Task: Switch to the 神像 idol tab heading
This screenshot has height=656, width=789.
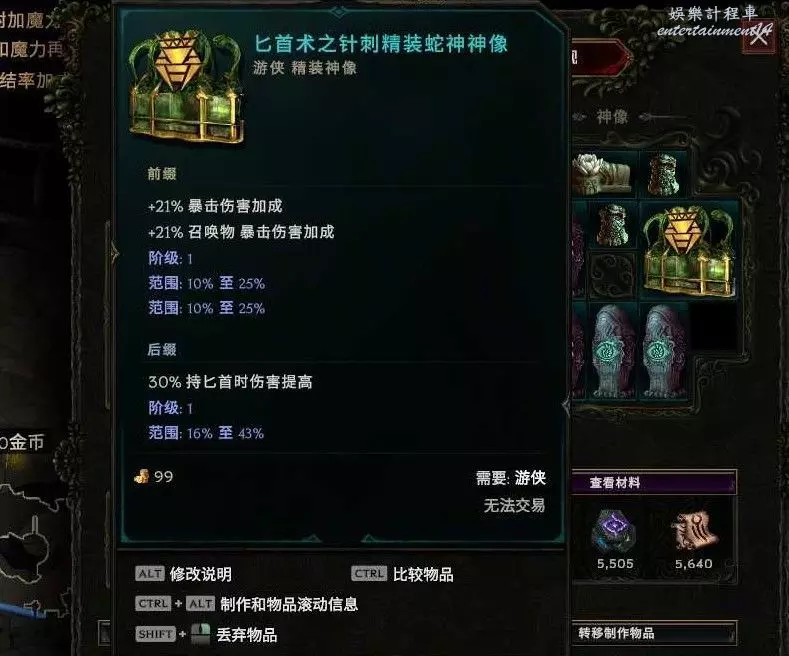Action: pos(612,117)
